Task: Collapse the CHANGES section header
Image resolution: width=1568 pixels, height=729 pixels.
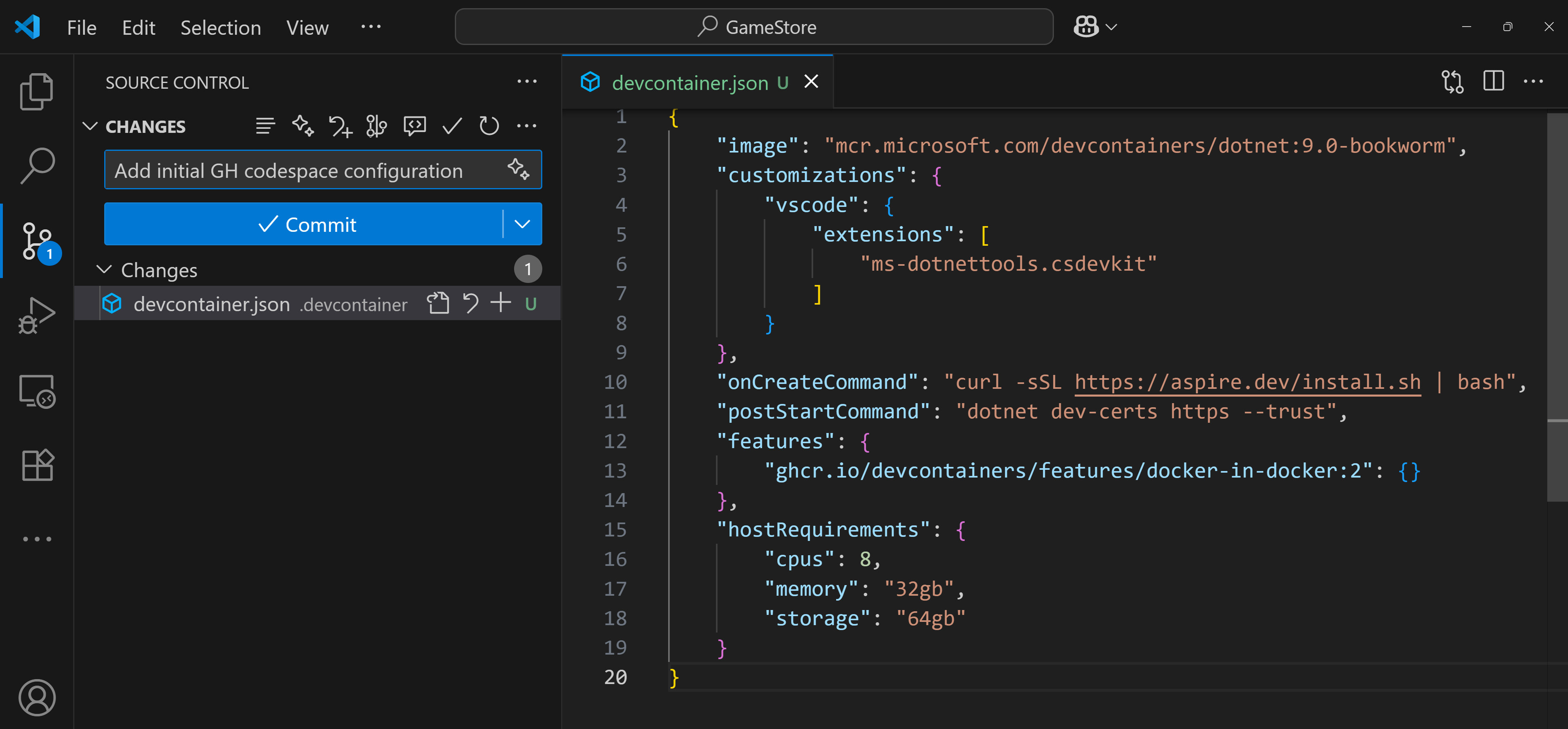Action: pyautogui.click(x=90, y=126)
